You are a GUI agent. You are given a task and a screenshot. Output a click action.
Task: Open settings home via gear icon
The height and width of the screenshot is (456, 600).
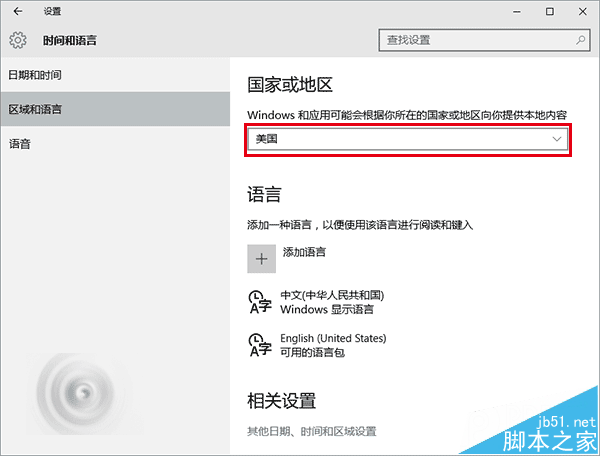(18, 40)
